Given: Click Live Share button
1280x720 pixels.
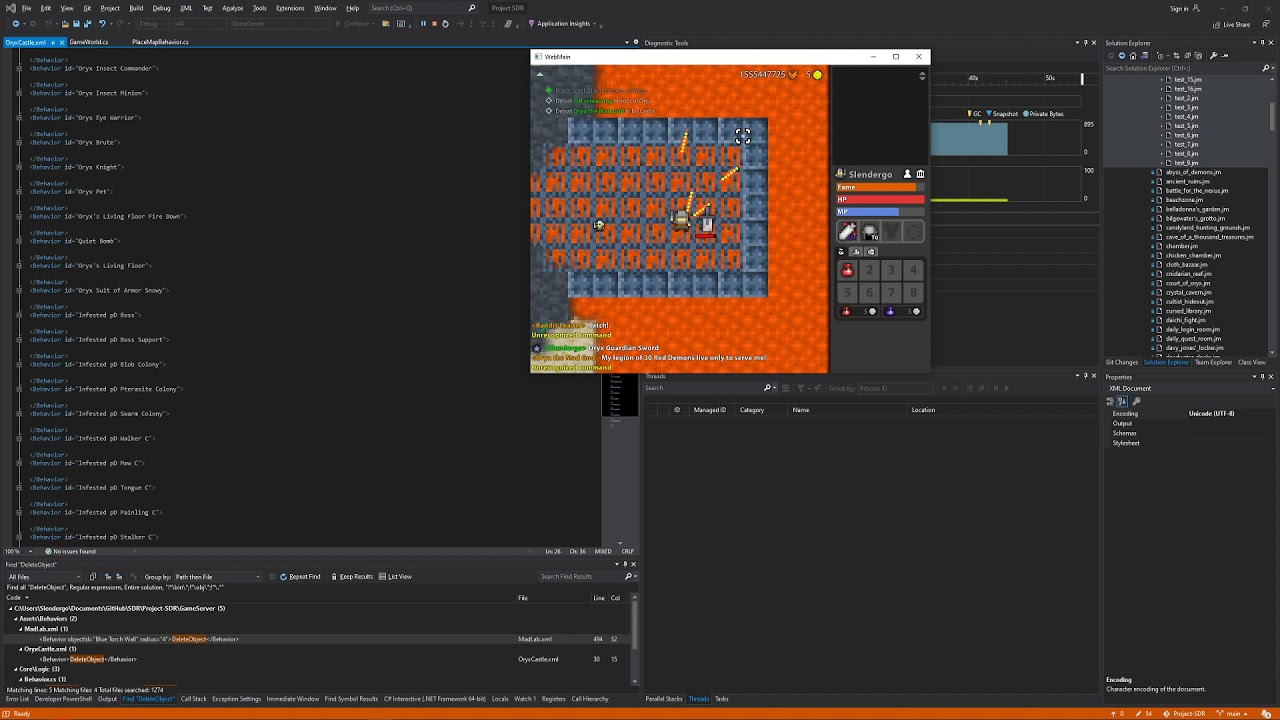Looking at the screenshot, I should pos(1232,24).
